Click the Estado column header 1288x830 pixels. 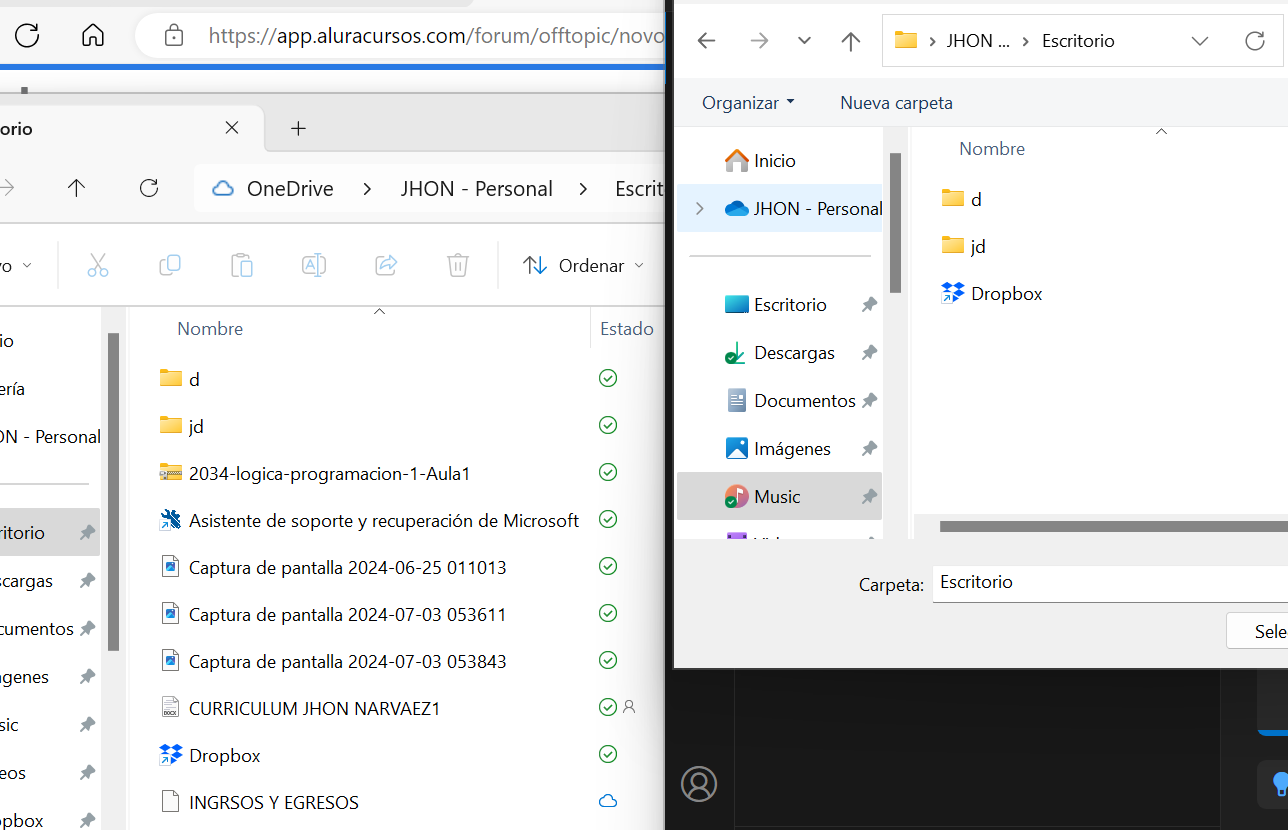[627, 329]
